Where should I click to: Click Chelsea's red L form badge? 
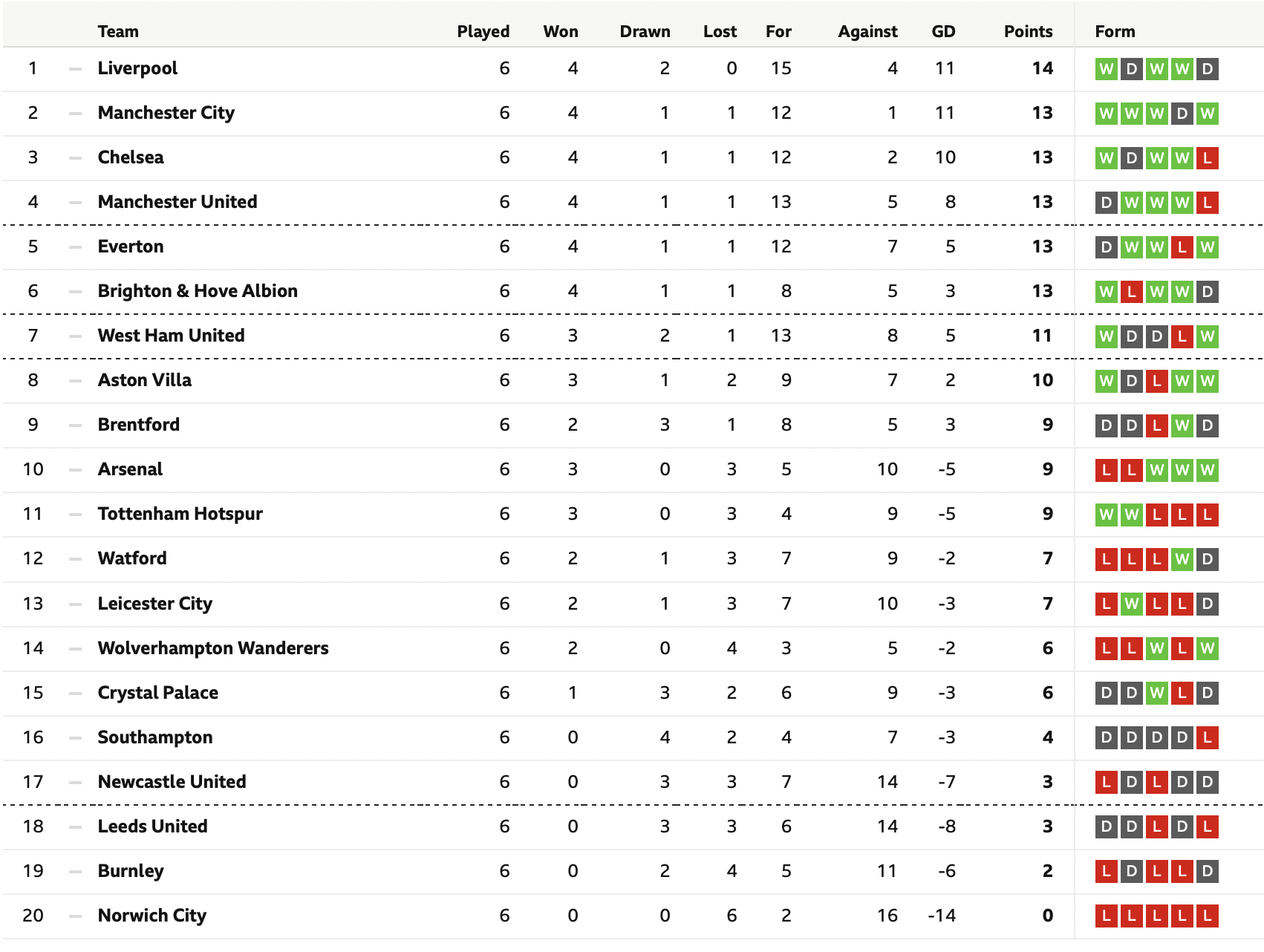coord(1208,158)
